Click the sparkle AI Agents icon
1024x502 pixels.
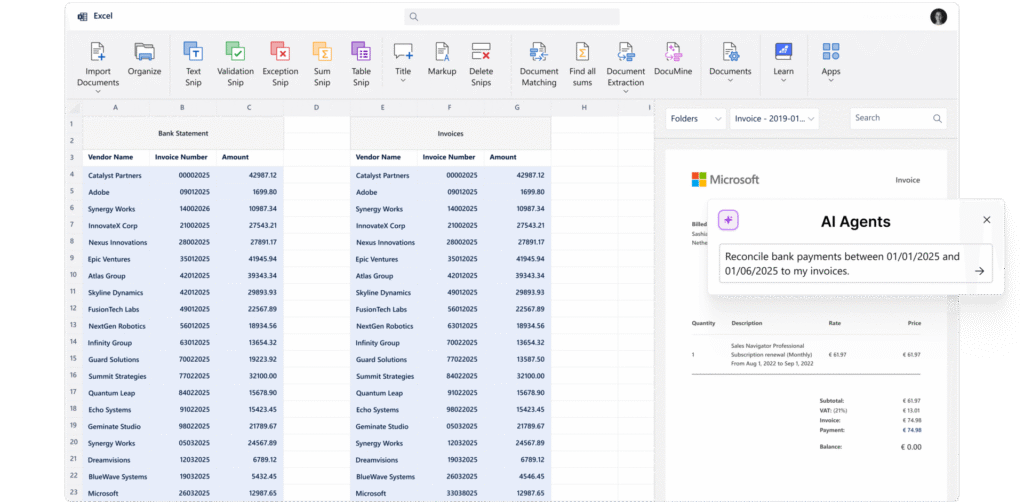[x=728, y=221]
